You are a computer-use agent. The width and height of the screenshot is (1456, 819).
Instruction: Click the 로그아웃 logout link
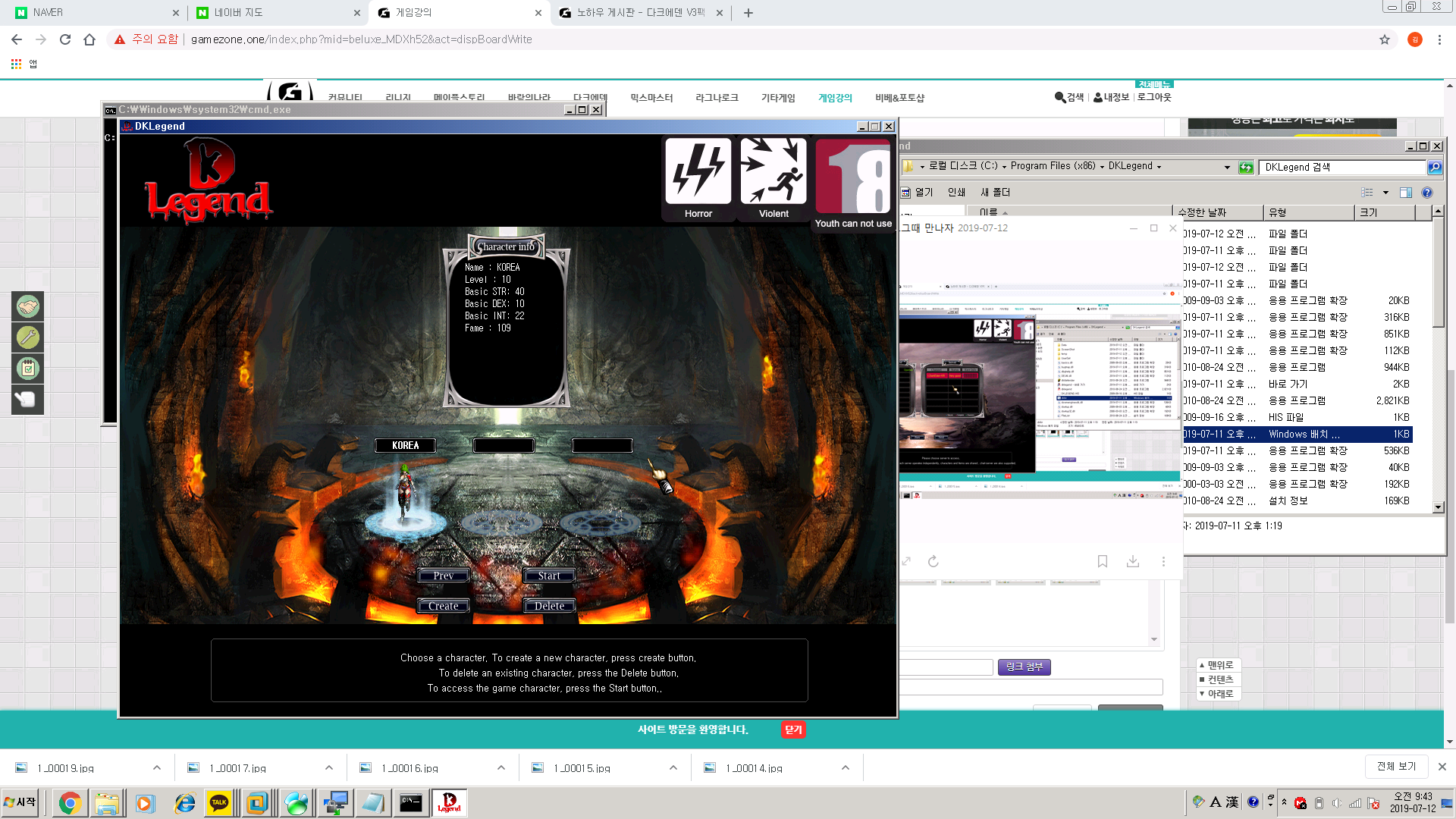(x=1154, y=97)
